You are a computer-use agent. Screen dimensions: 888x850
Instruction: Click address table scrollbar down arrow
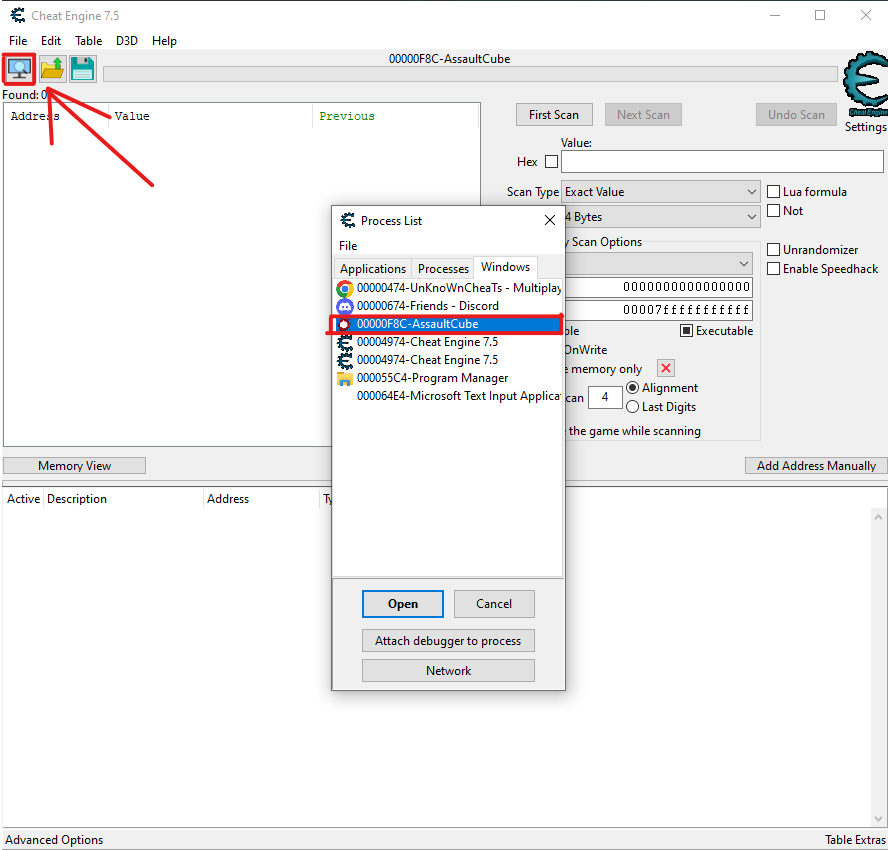click(878, 819)
